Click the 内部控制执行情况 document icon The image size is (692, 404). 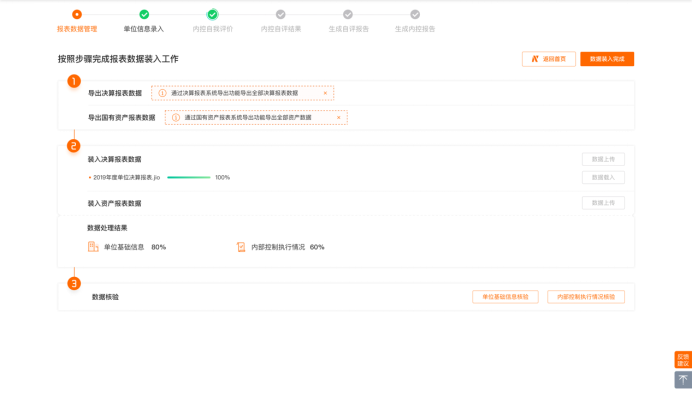click(240, 246)
